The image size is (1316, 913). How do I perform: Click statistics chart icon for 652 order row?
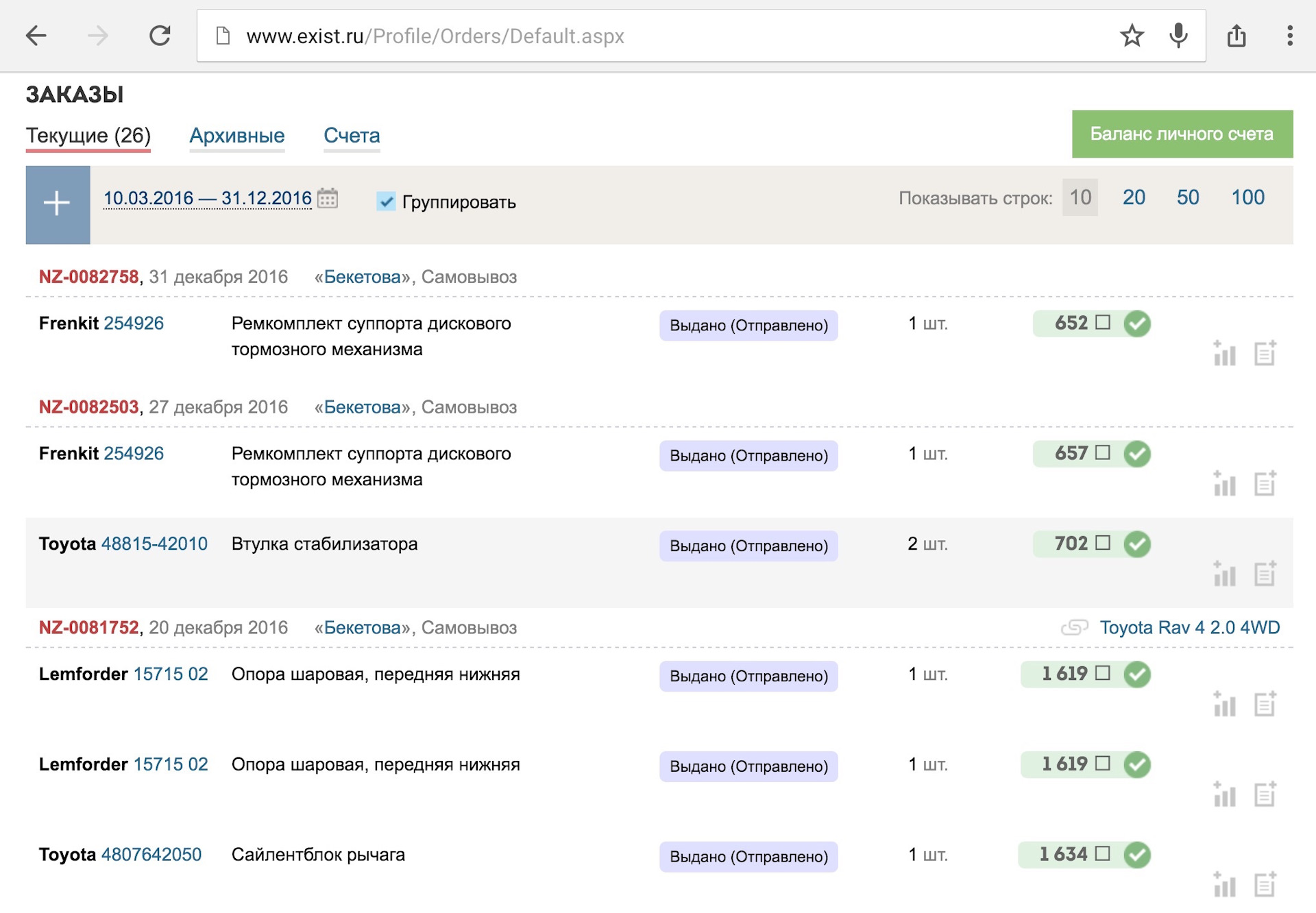(1224, 354)
